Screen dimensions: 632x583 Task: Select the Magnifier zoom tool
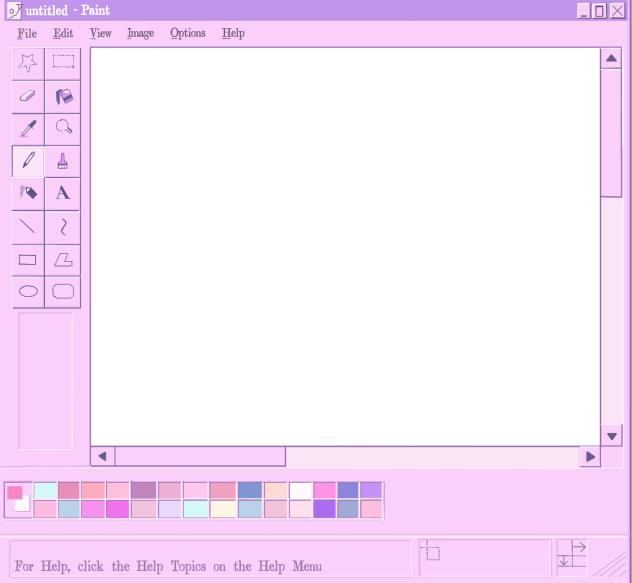[63, 129]
